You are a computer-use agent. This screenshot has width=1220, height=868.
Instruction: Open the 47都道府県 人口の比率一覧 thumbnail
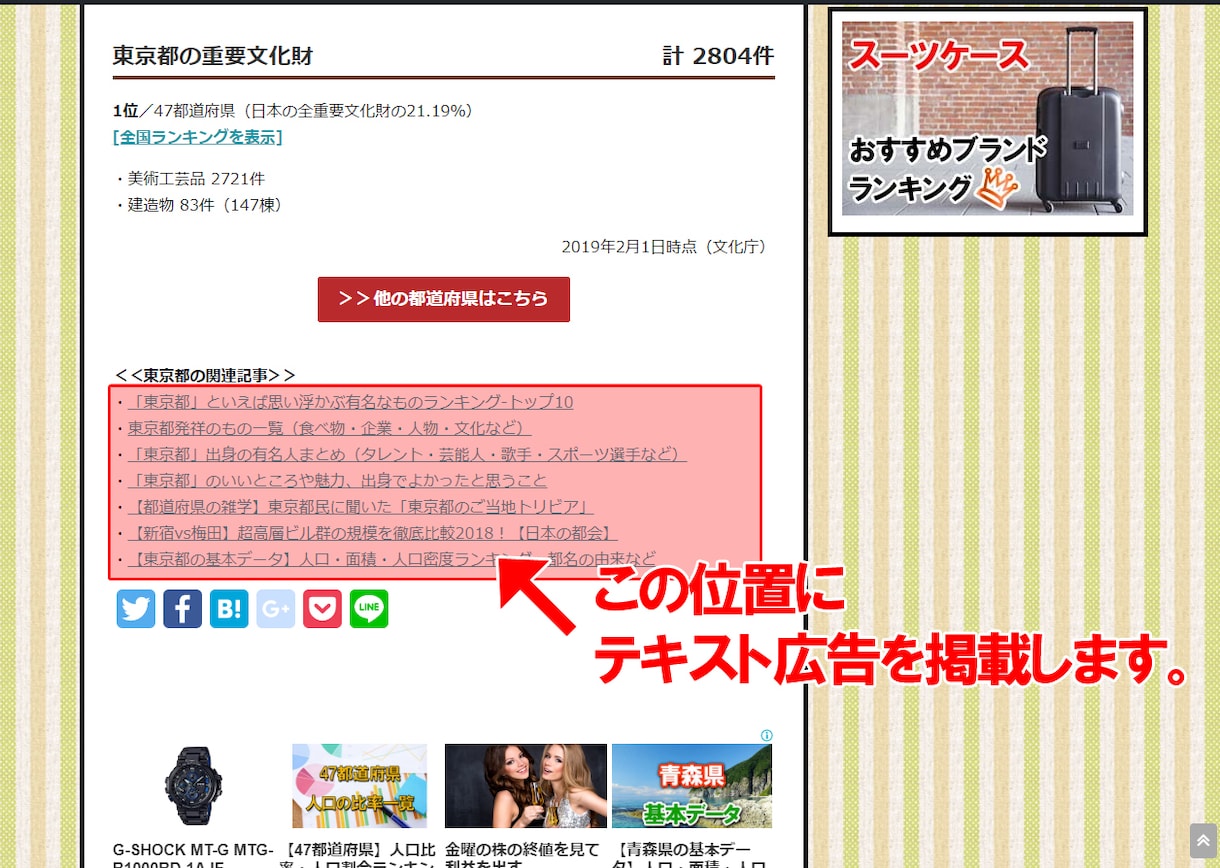360,786
